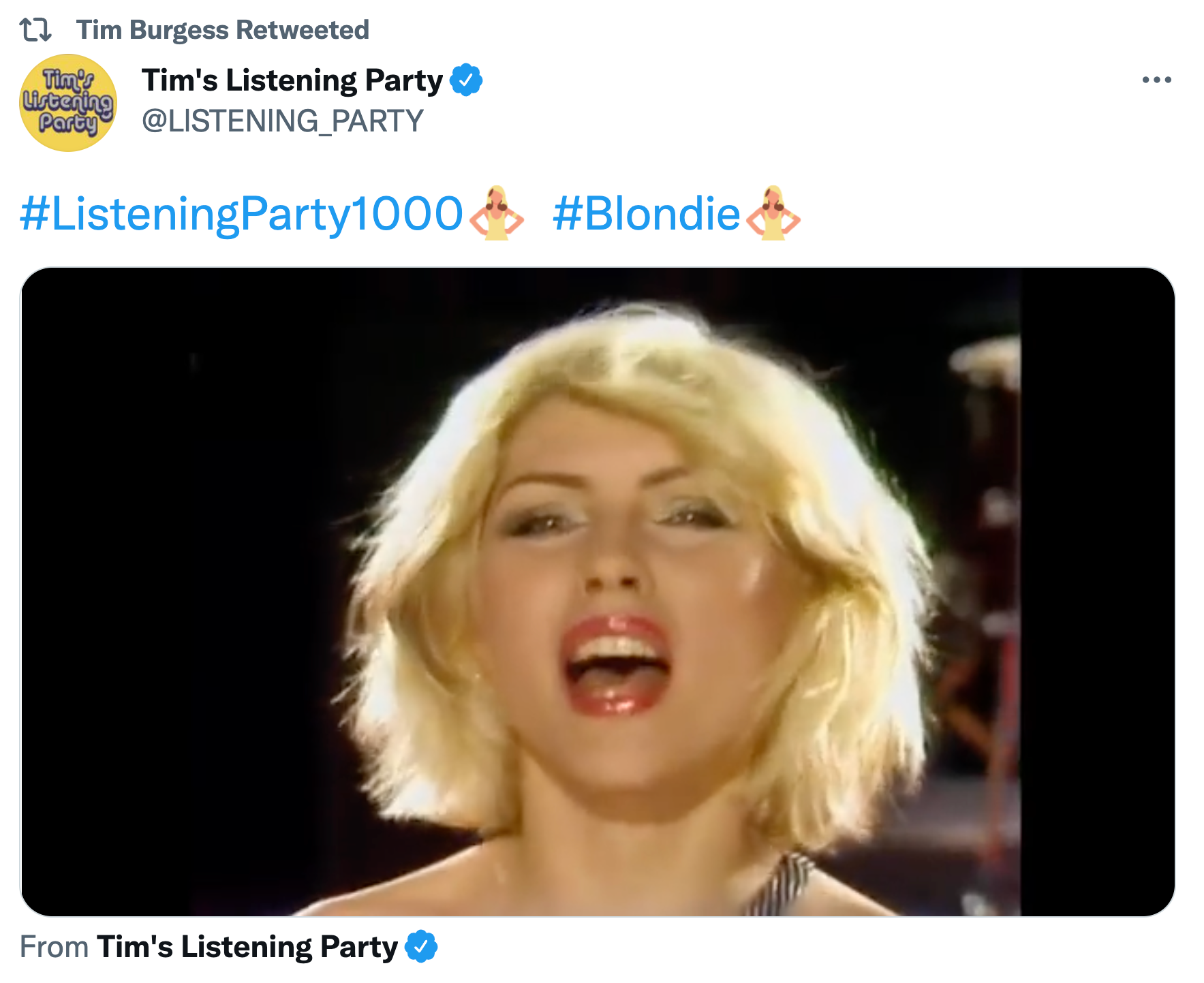Open the #Blondie hashtag
Image resolution: width=1204 pixels, height=983 pixels.
point(646,214)
